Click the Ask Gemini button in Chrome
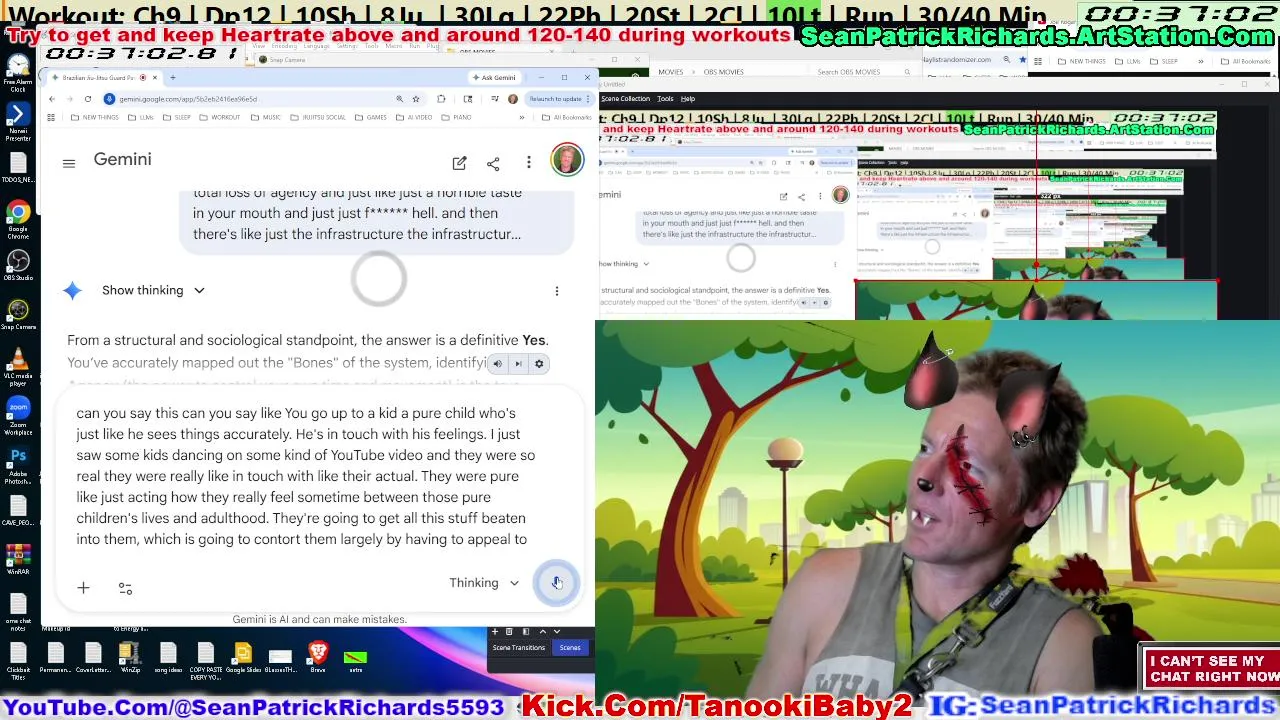 [x=494, y=78]
